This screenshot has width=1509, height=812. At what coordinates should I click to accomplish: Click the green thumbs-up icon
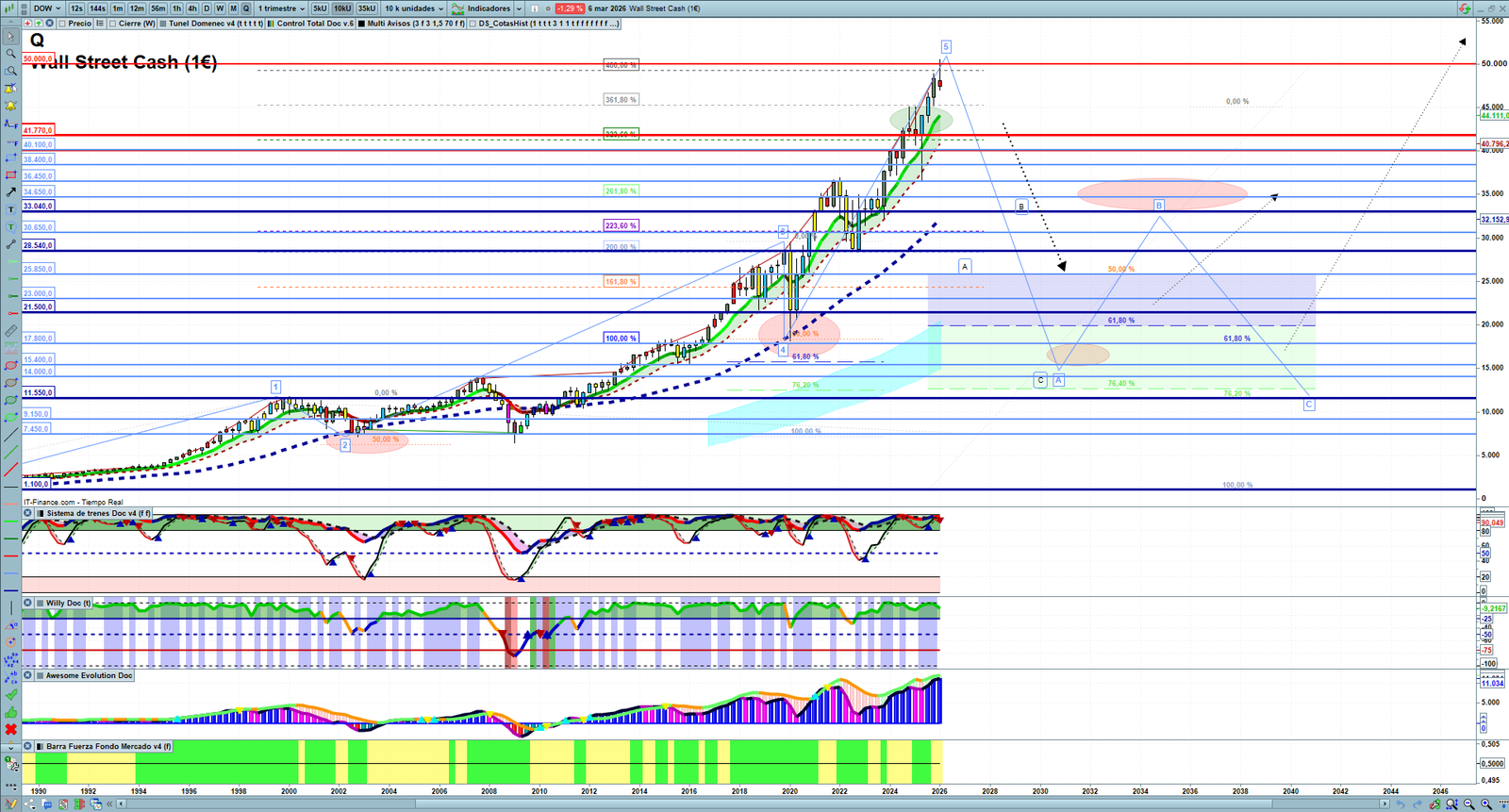click(x=10, y=712)
